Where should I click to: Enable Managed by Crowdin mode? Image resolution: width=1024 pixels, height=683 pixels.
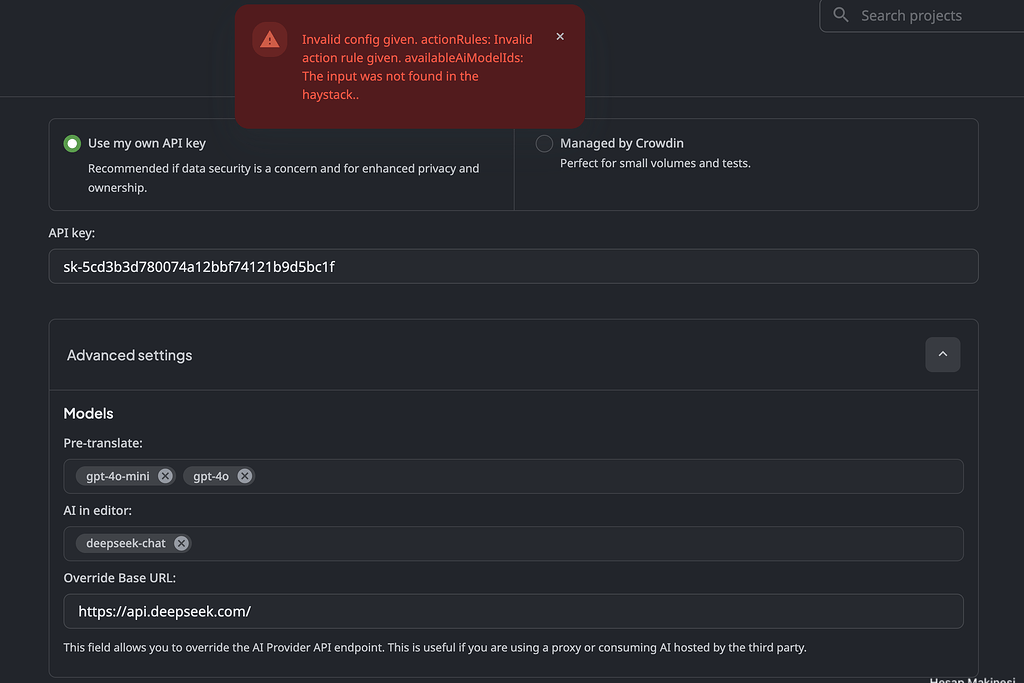pos(544,143)
